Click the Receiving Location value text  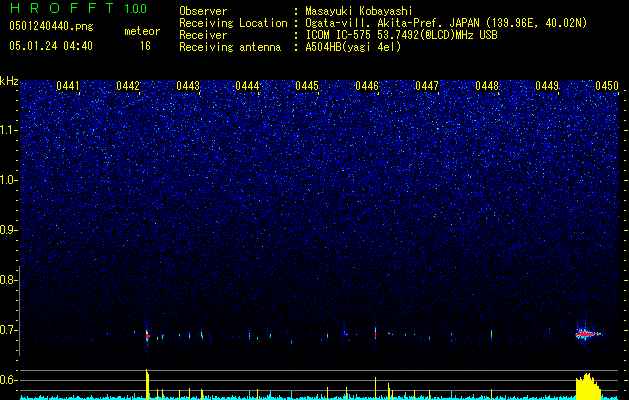[x=446, y=23]
